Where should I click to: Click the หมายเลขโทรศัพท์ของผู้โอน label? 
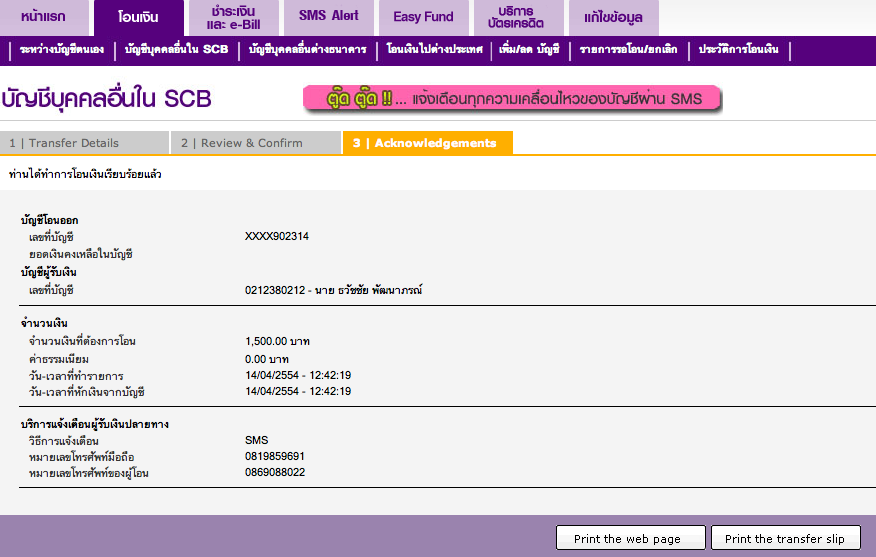[x=89, y=474]
